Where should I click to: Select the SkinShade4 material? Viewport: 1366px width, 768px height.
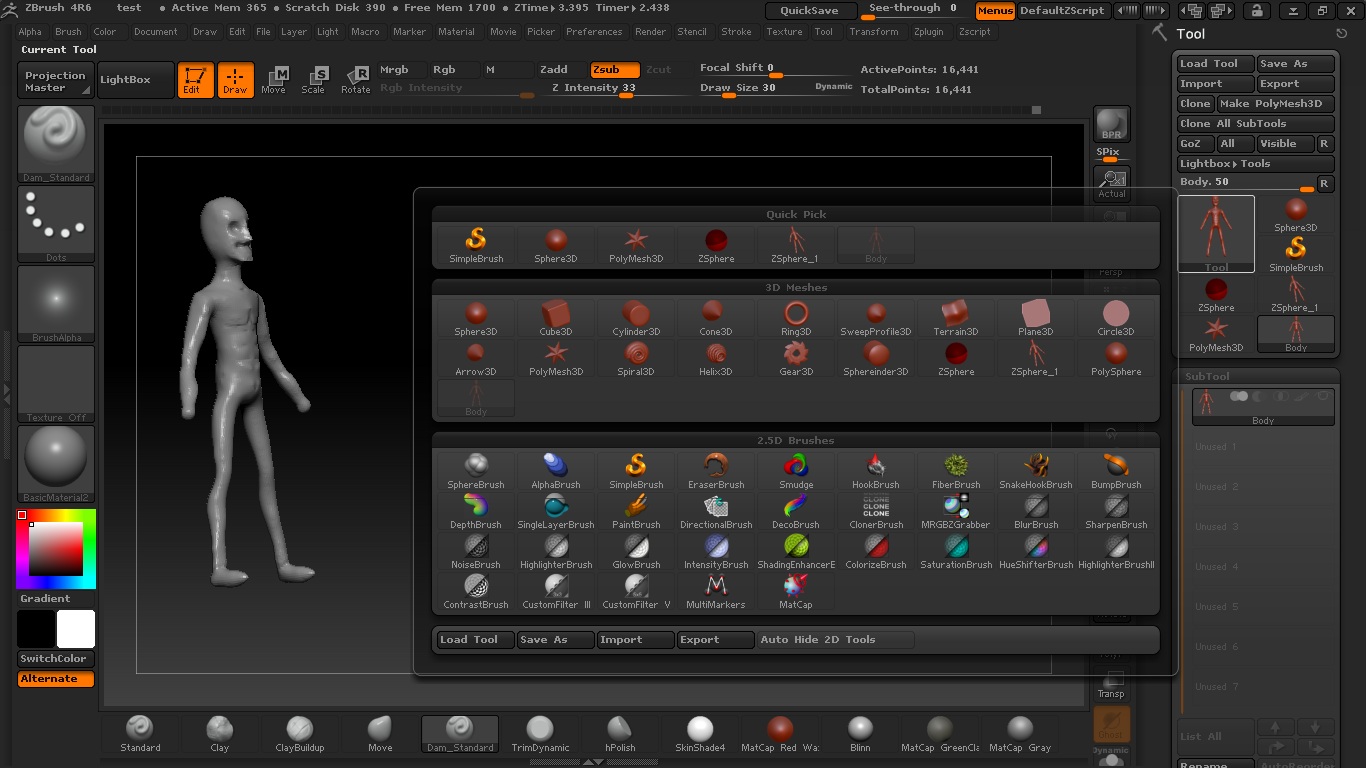(700, 734)
